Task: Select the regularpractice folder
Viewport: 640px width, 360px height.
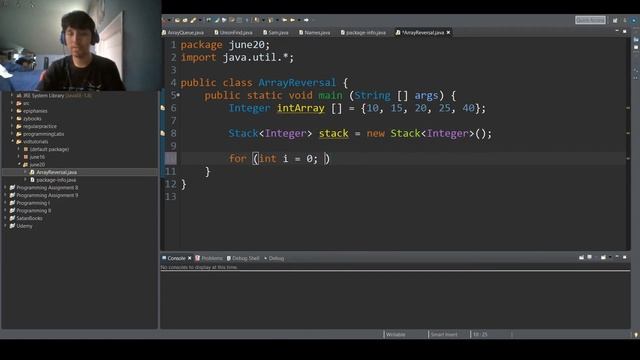Action: point(40,127)
